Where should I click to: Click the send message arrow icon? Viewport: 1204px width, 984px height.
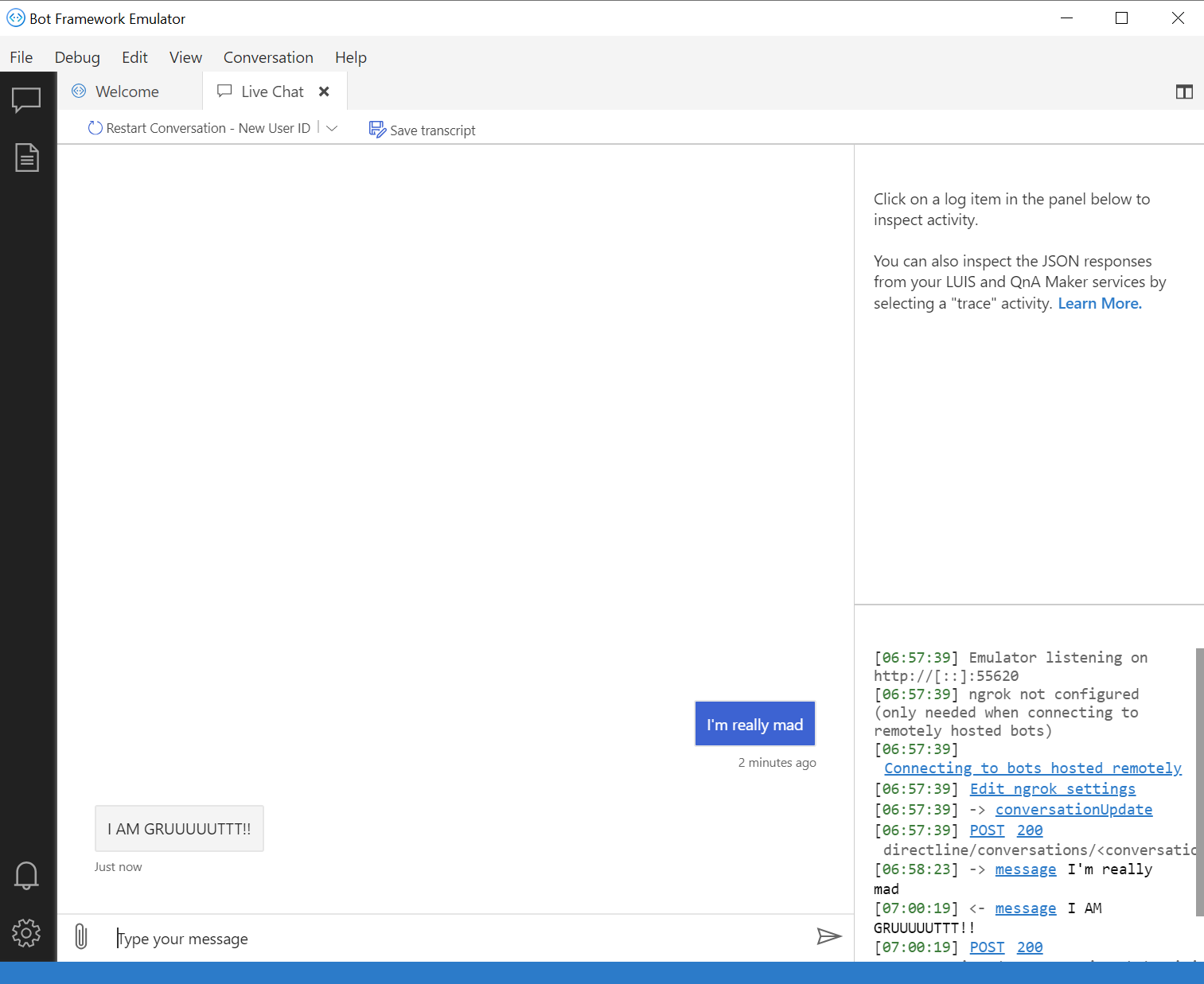pyautogui.click(x=829, y=936)
